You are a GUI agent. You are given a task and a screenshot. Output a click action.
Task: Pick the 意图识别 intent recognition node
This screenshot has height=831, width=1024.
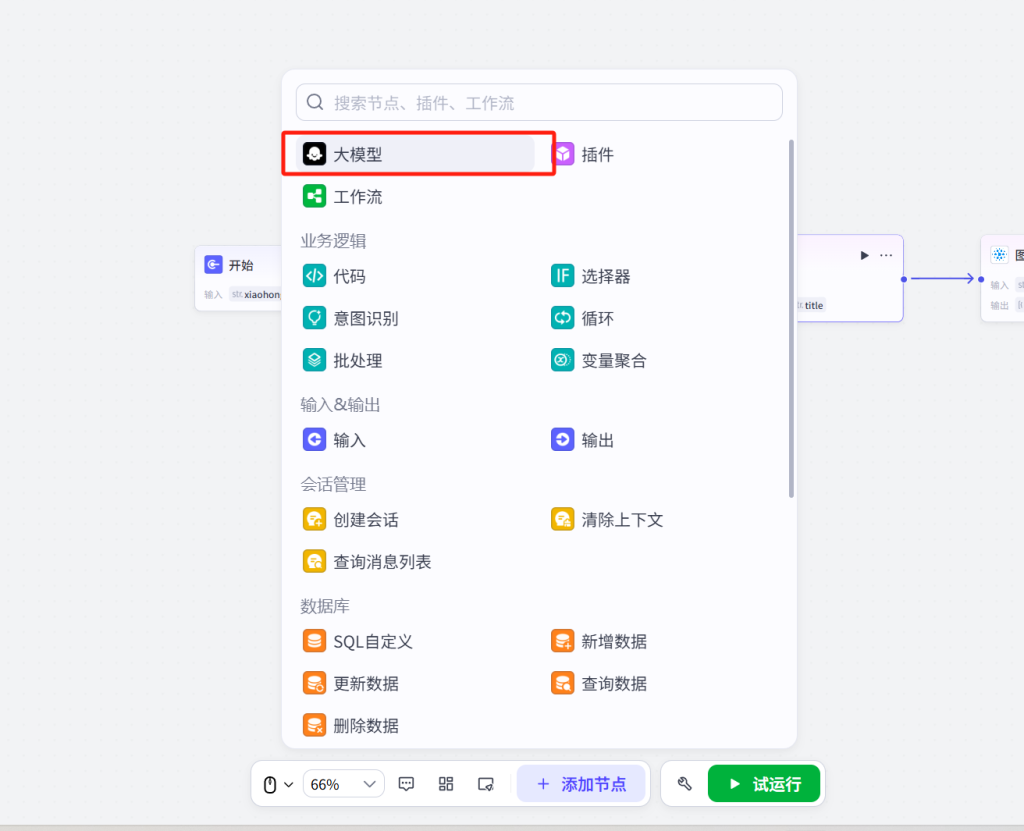coord(365,319)
